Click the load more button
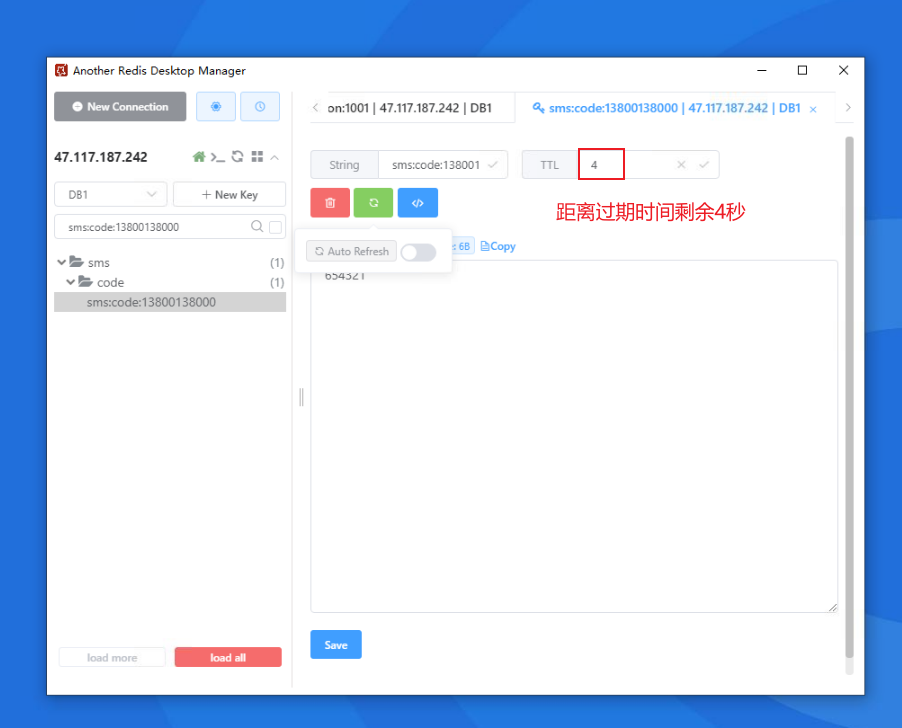Viewport: 902px width, 728px height. [112, 657]
